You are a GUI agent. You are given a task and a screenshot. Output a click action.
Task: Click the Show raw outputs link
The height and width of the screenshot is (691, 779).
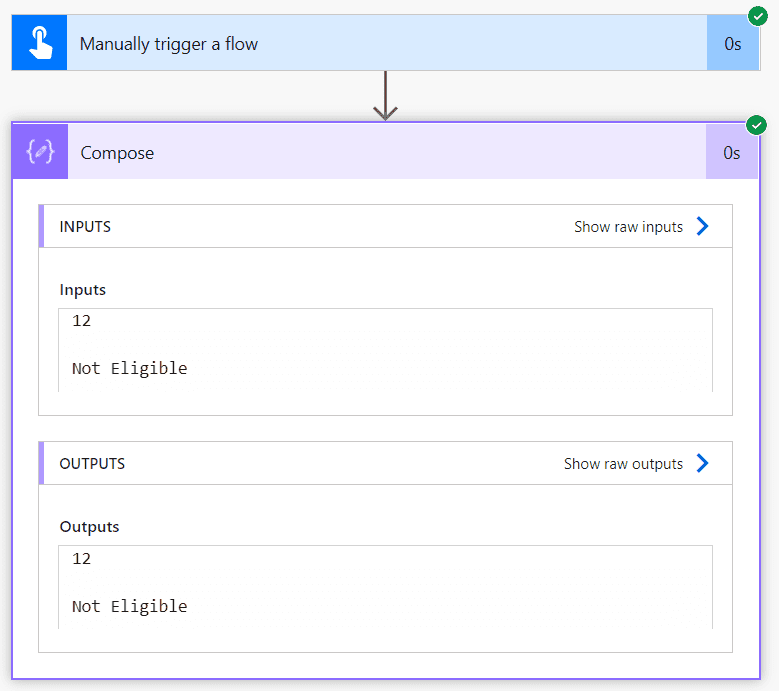tap(623, 463)
